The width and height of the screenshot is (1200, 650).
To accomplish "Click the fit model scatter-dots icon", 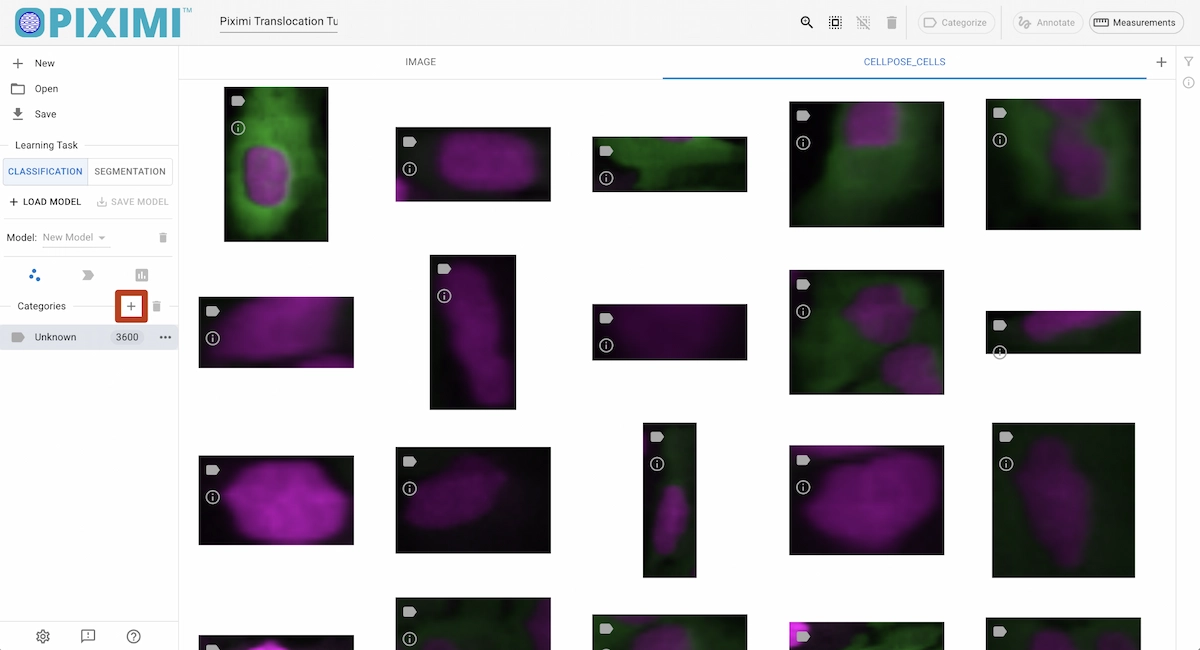I will click(x=35, y=275).
